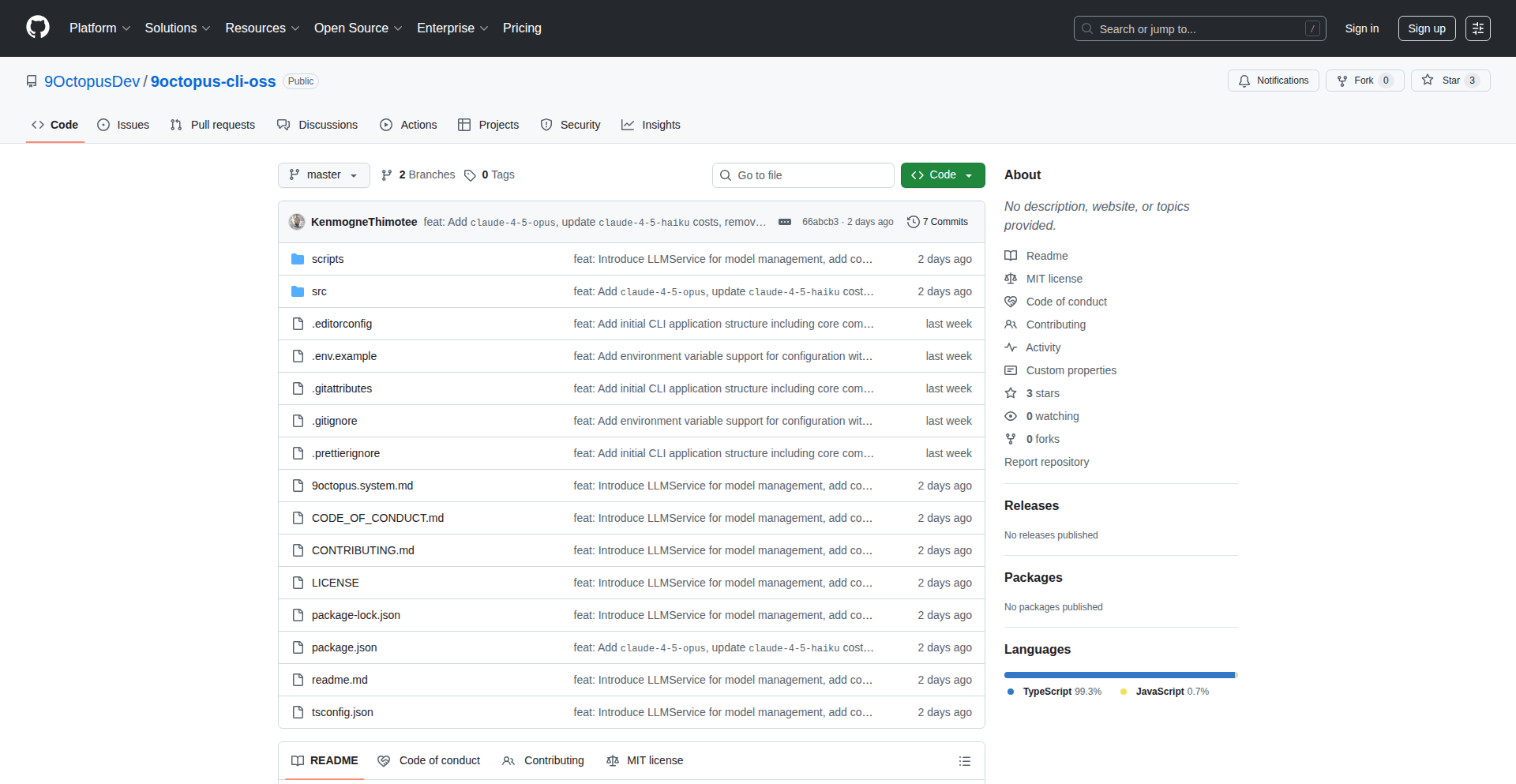This screenshot has width=1516, height=784.
Task: Click the notifications bell icon
Action: coord(1243,81)
